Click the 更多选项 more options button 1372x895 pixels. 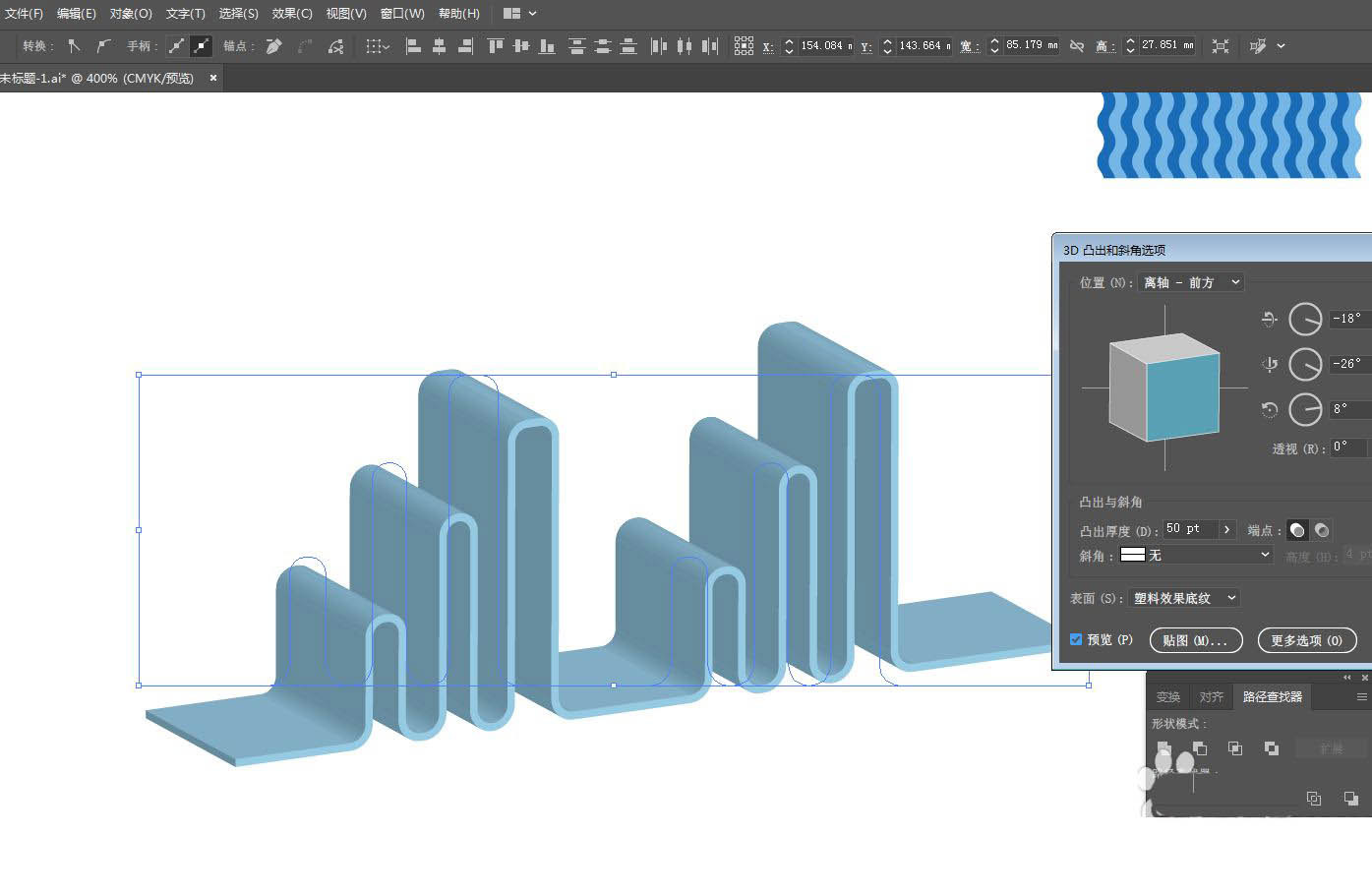point(1307,640)
